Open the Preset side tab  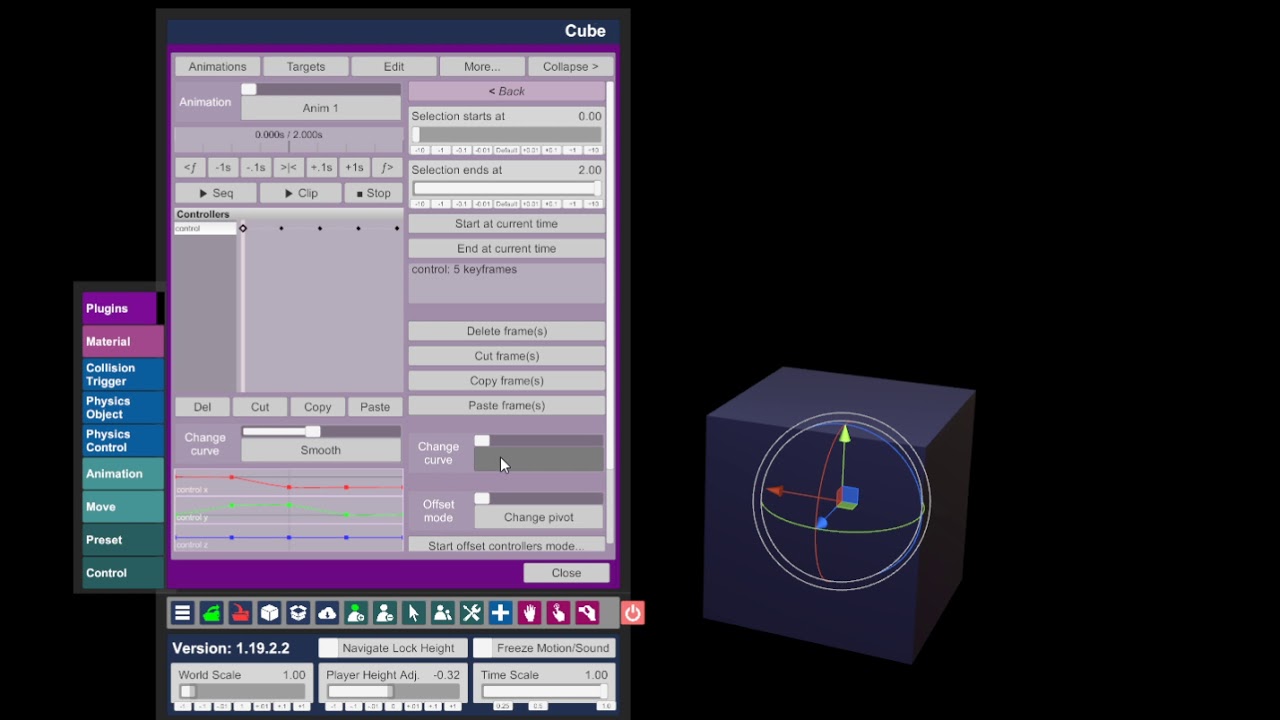pyautogui.click(x=123, y=539)
